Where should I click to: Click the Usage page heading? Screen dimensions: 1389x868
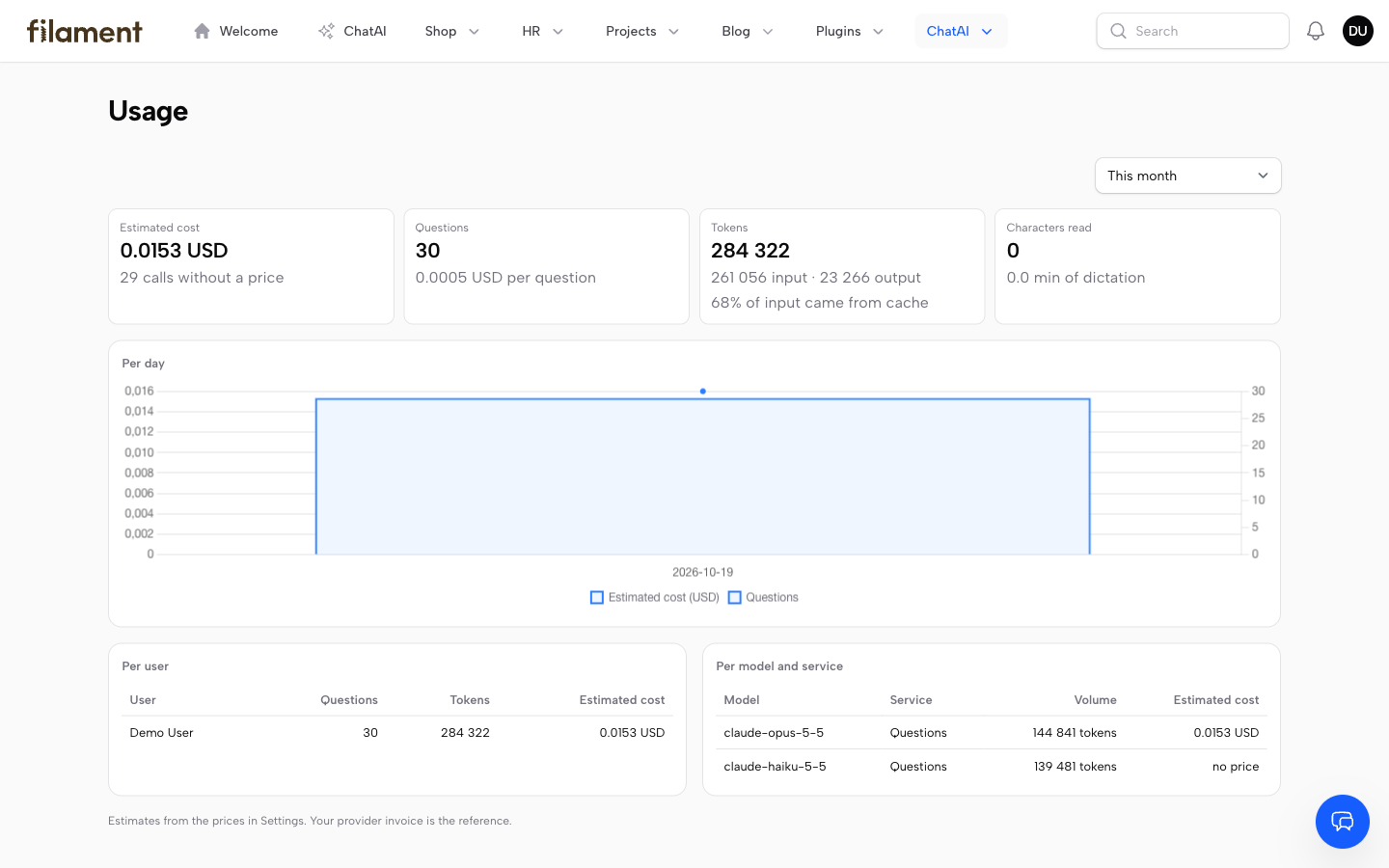pyautogui.click(x=149, y=111)
